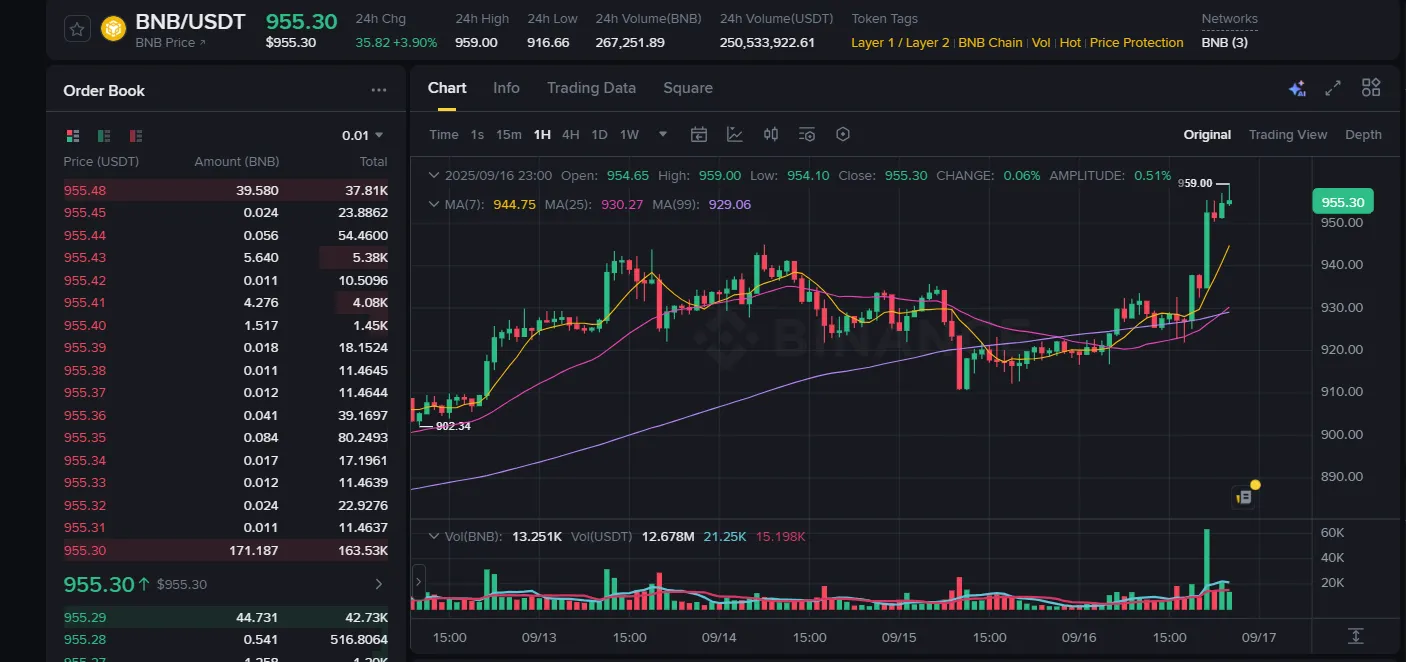Click the BNB coin logo
The width and height of the screenshot is (1406, 662).
(115, 30)
